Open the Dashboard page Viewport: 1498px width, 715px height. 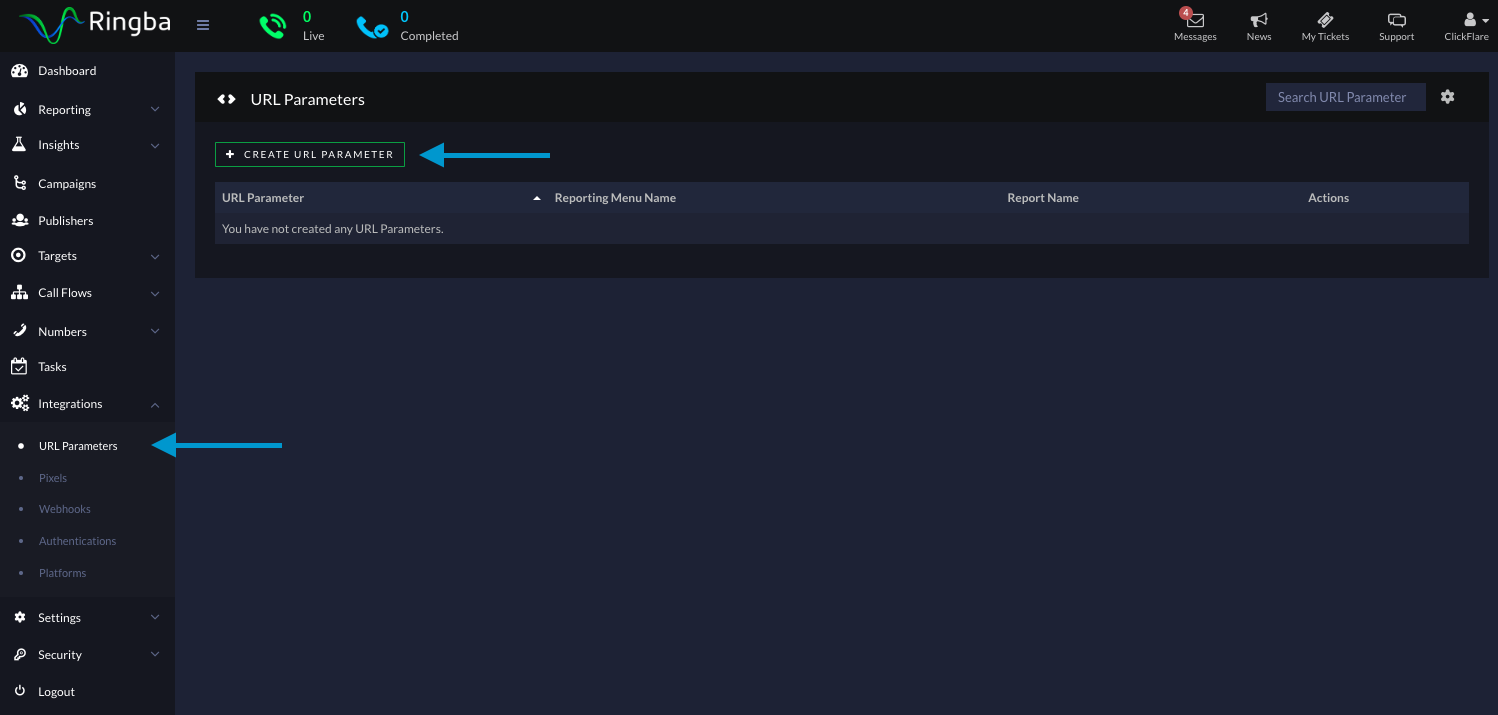point(67,71)
